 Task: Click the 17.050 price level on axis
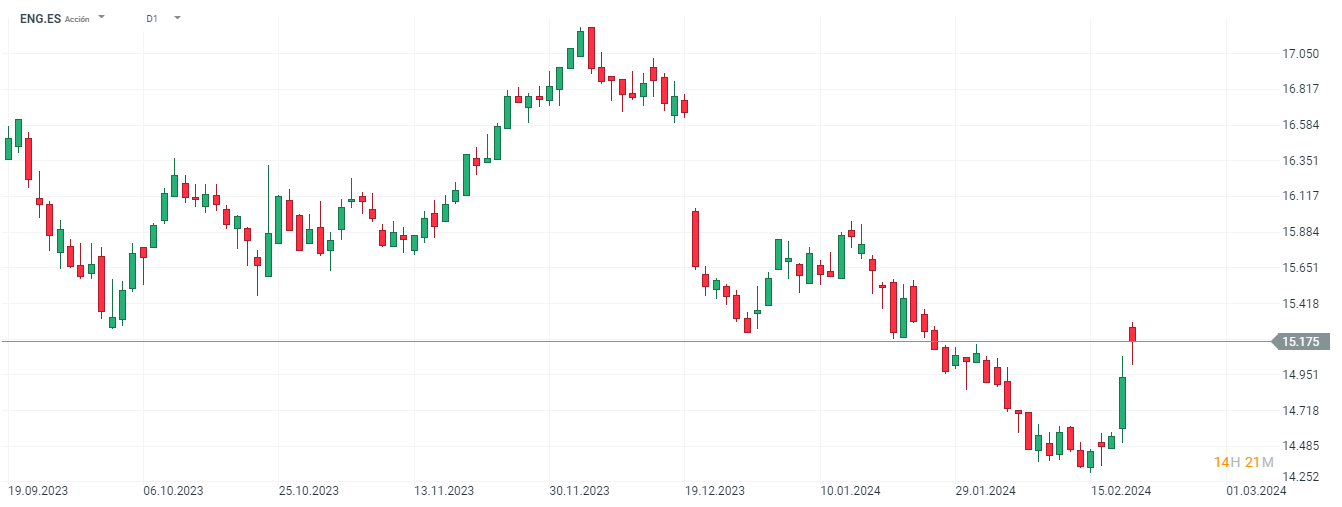click(x=1300, y=53)
